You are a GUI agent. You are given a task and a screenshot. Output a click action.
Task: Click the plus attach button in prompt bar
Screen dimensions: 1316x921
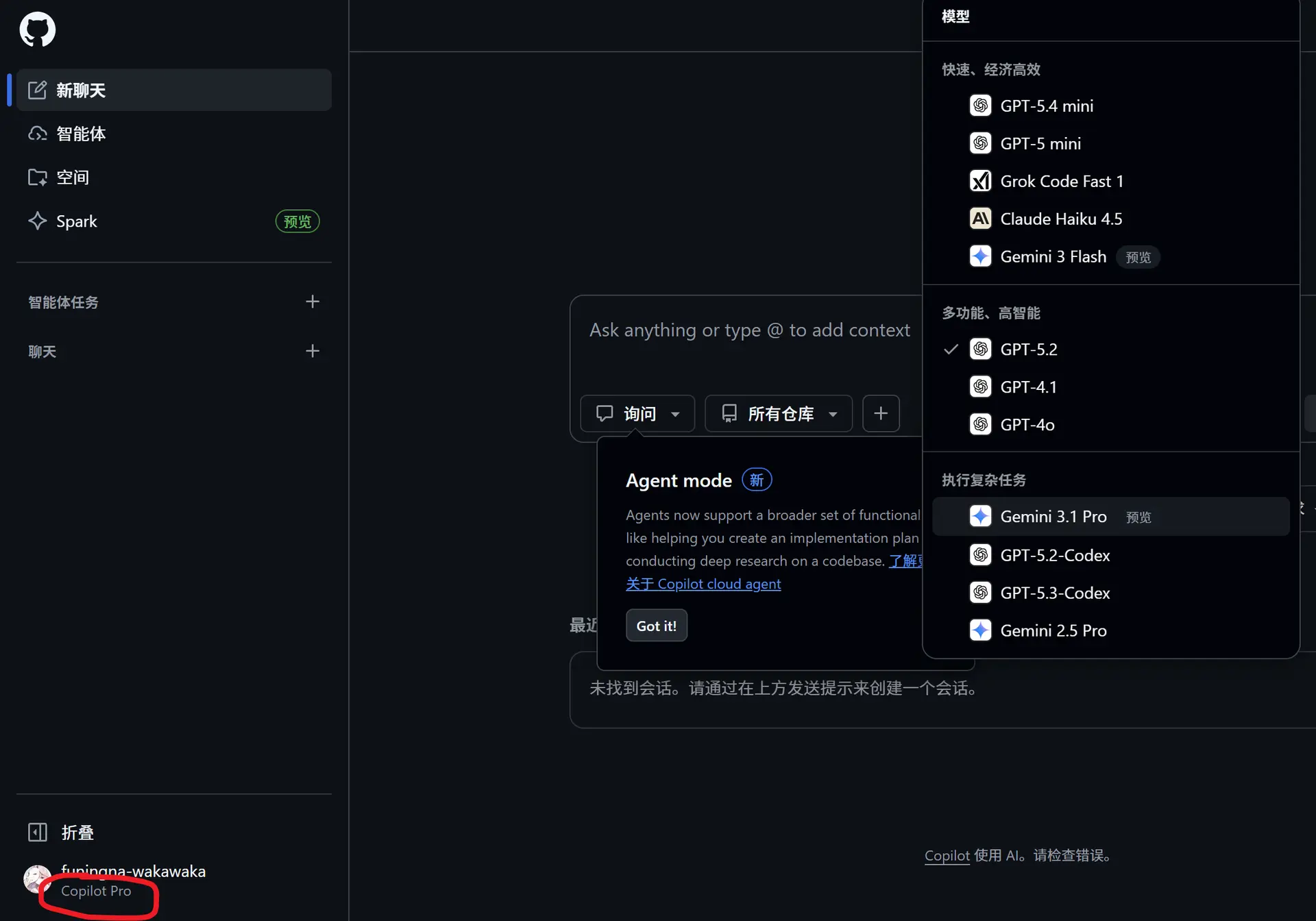click(x=881, y=413)
